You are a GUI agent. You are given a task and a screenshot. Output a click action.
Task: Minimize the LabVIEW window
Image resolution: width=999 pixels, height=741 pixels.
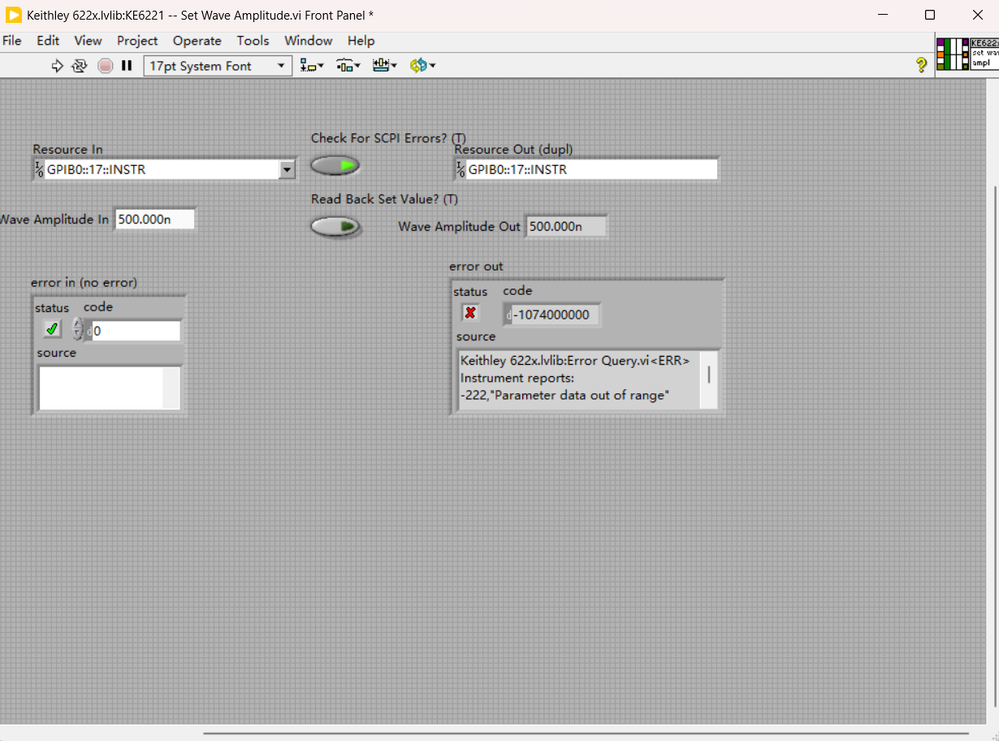pyautogui.click(x=883, y=15)
